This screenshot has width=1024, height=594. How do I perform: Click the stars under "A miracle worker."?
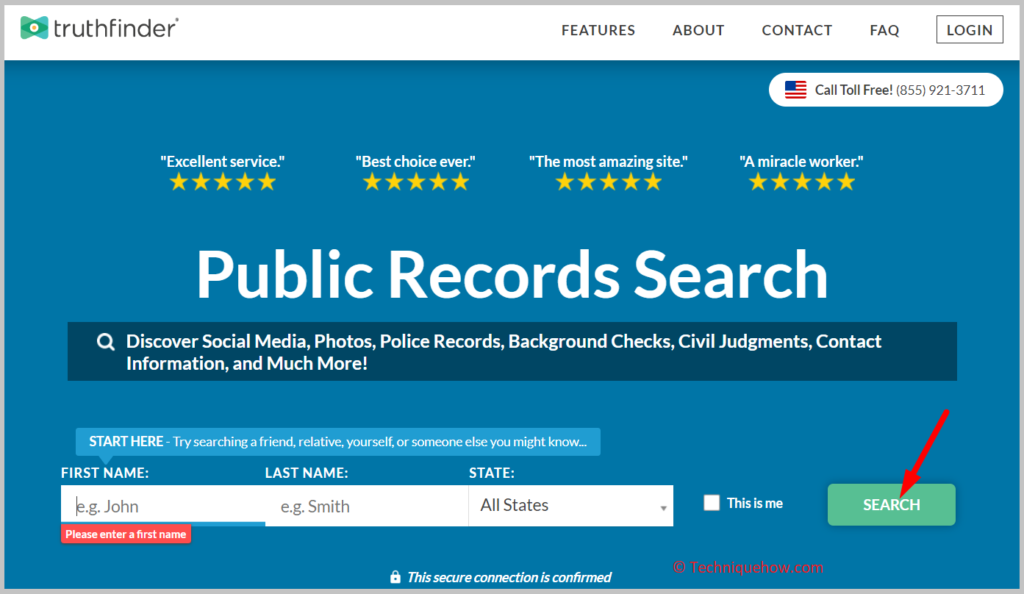tap(801, 182)
